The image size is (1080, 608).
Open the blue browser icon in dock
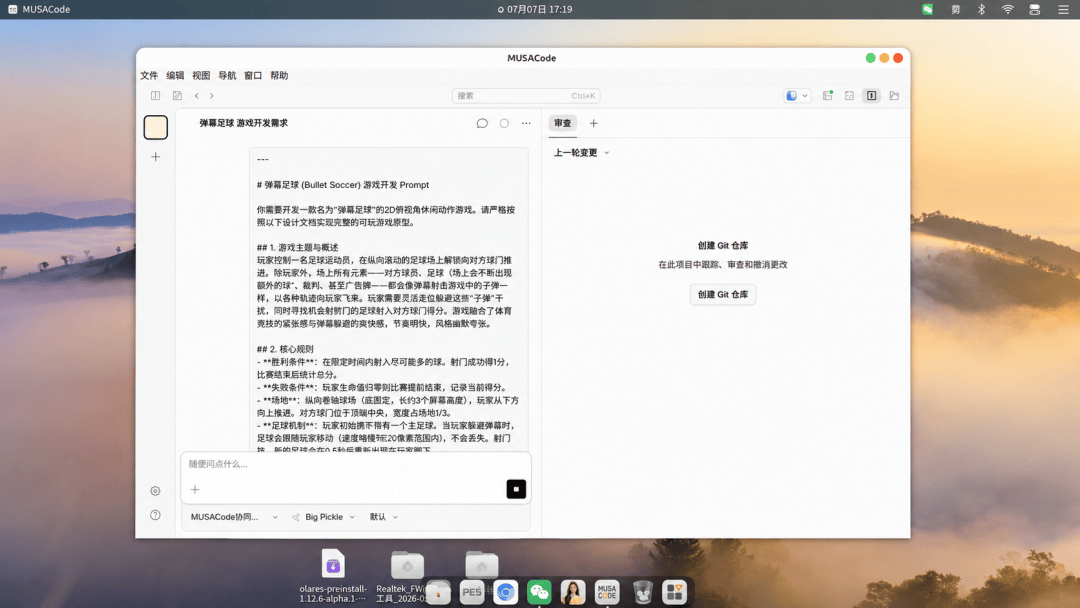click(x=506, y=592)
